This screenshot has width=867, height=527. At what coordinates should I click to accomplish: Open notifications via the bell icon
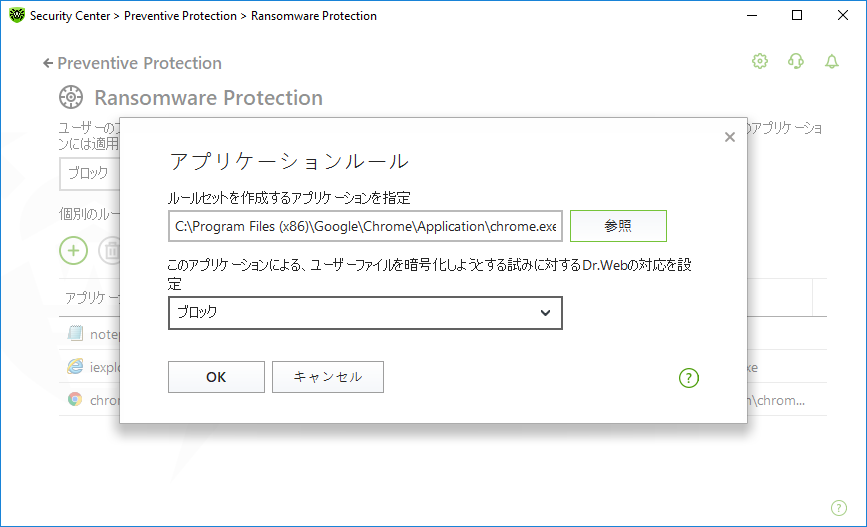pos(832,61)
